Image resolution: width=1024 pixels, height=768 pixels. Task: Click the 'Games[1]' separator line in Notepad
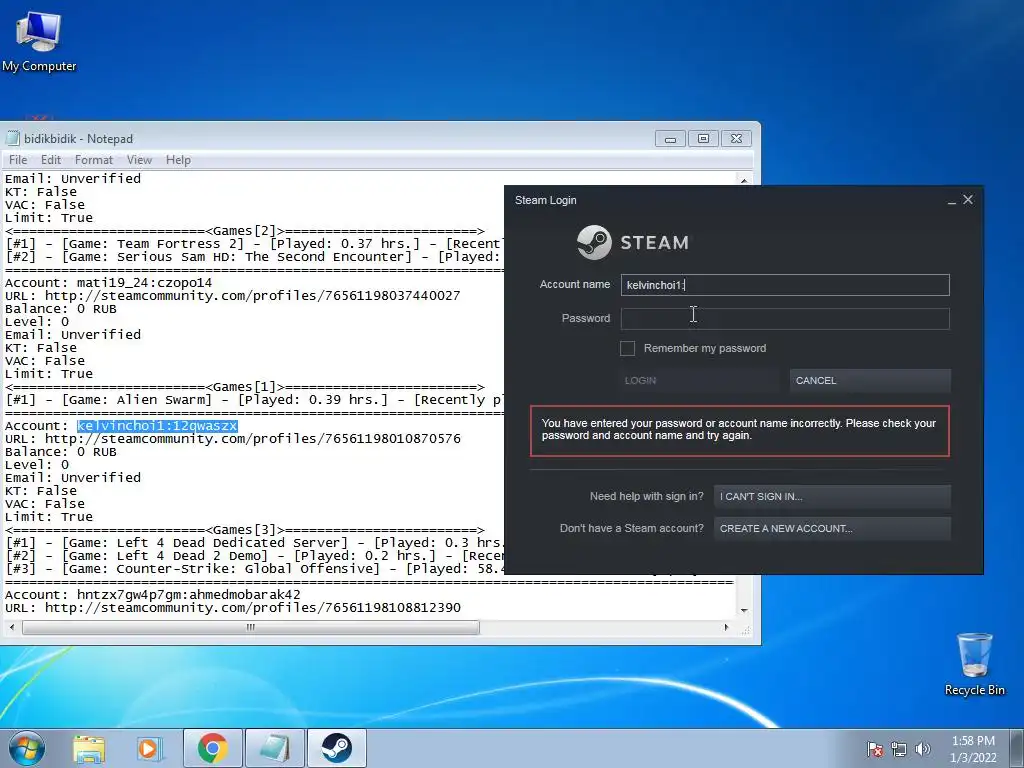tap(244, 387)
